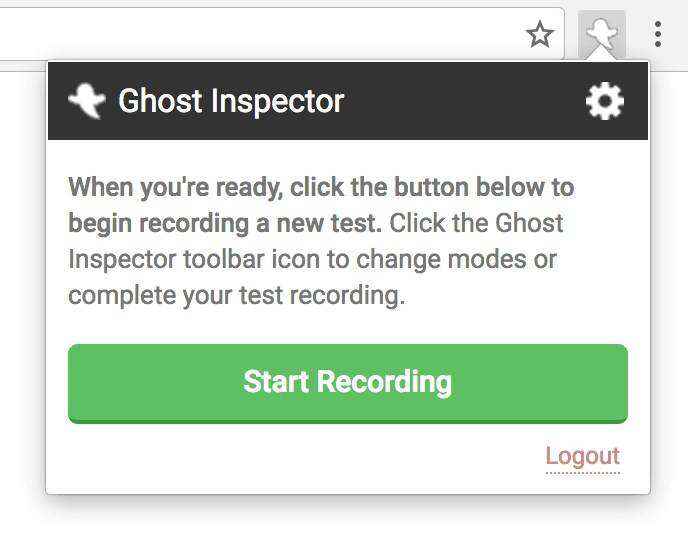Click the blank page area left of popup
688x542 pixels.
[22, 300]
